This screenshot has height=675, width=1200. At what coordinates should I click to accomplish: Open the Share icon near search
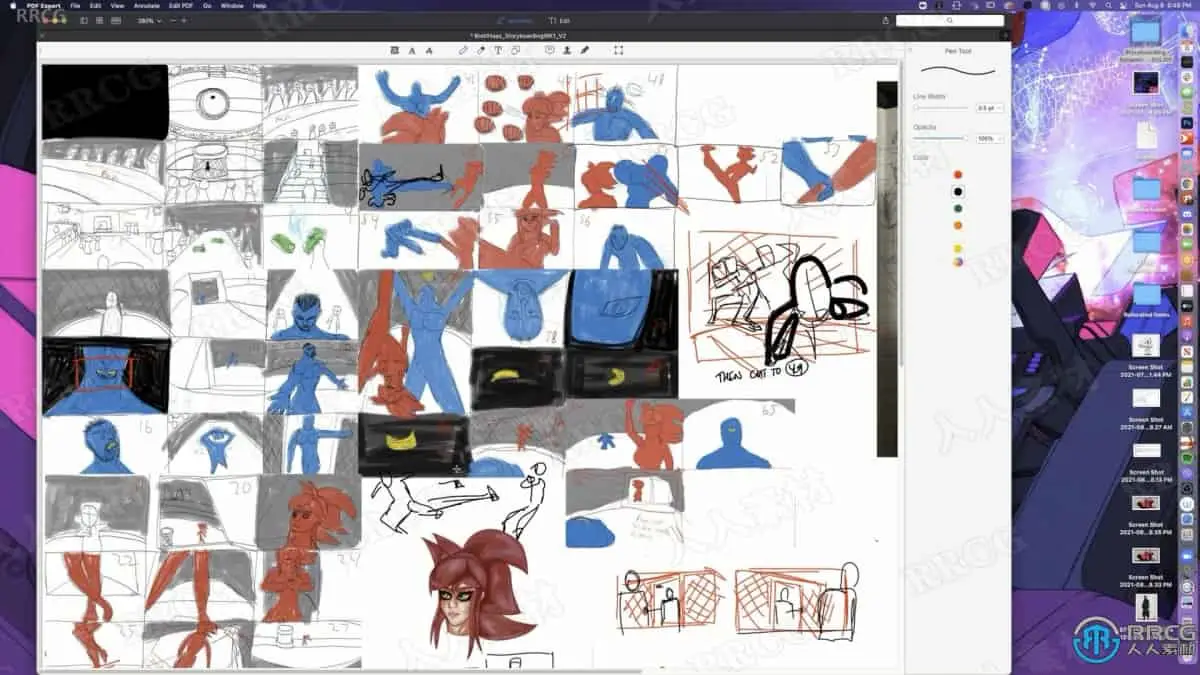pos(885,20)
